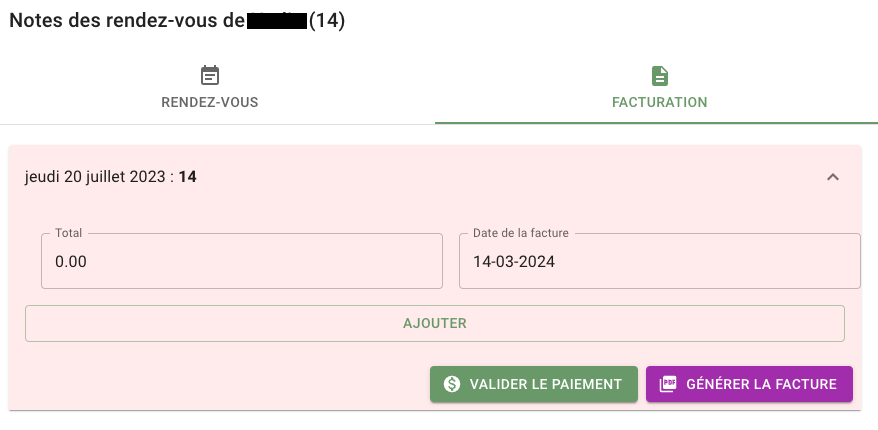Click the PDF icon in Générer la facture
This screenshot has height=430, width=878.
click(x=668, y=384)
